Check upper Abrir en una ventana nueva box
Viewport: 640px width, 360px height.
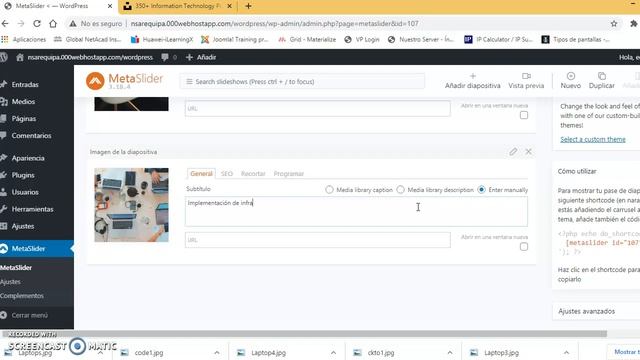(524, 115)
